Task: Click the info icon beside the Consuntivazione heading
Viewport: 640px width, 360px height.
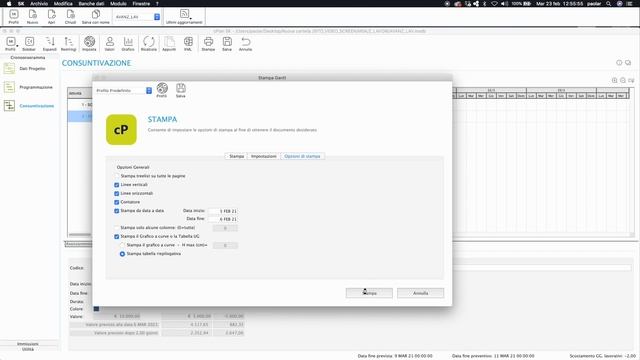Action: coord(619,63)
